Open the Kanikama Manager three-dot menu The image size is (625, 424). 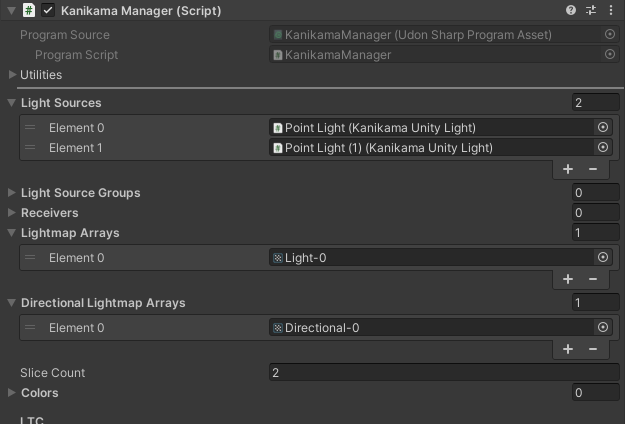pos(611,10)
